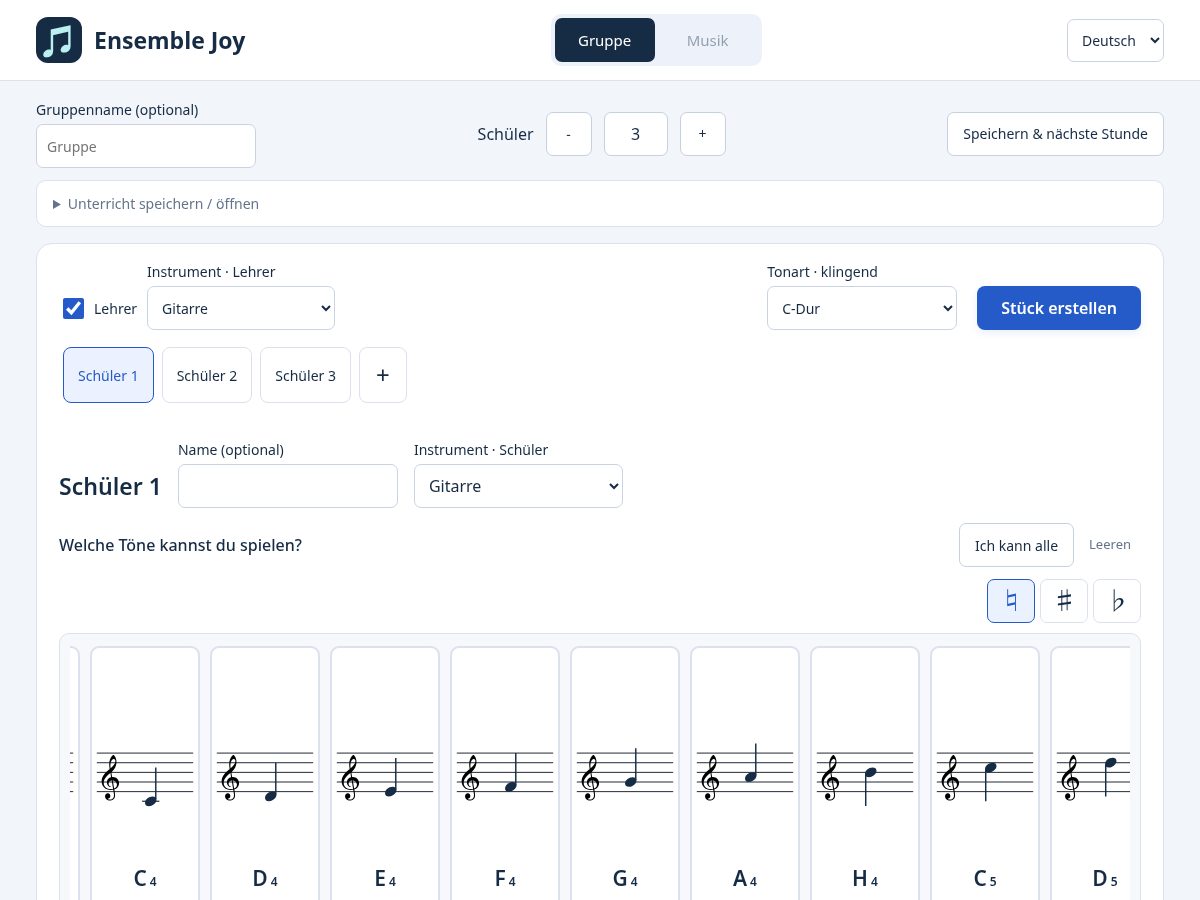Increase student count with plus stepper
The width and height of the screenshot is (1200, 900).
[x=703, y=134]
